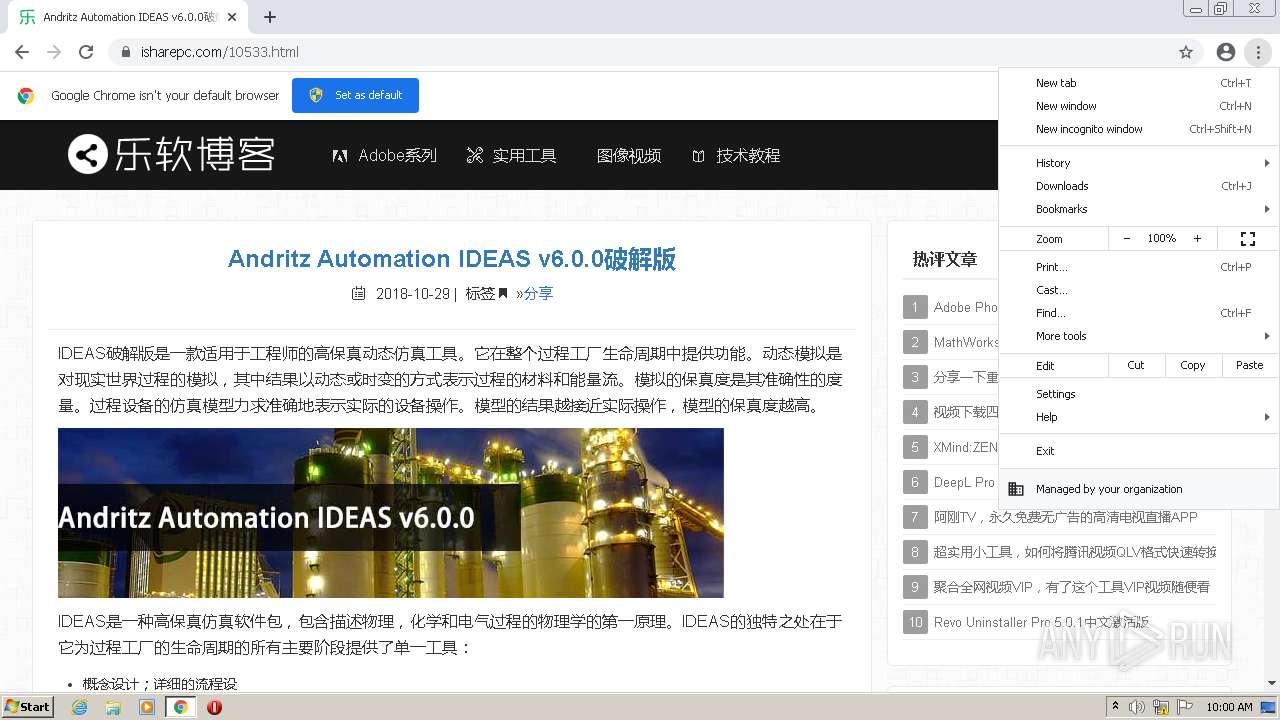Open a new browser tab with plus

270,17
